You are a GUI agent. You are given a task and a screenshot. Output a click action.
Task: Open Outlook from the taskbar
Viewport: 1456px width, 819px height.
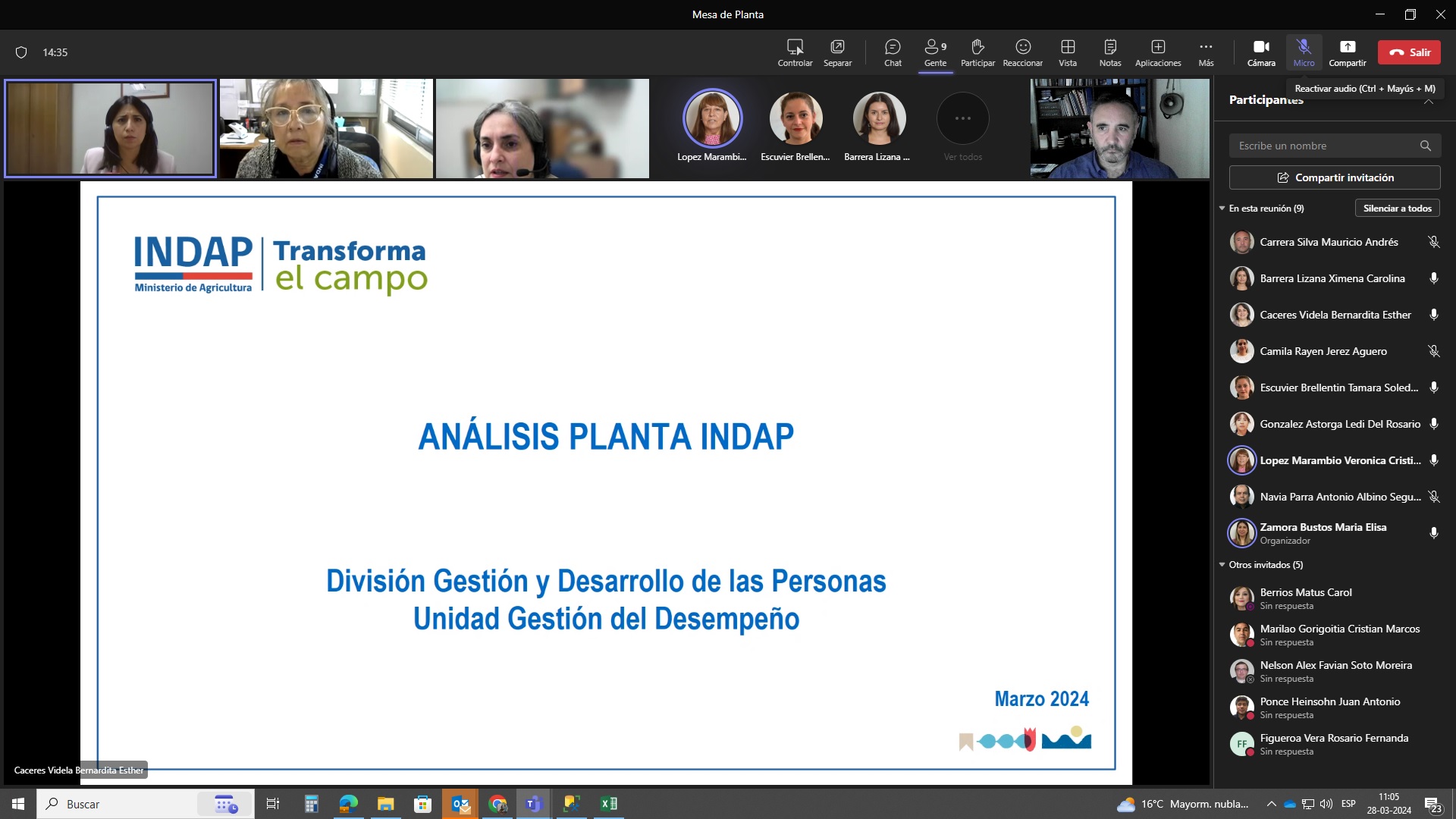click(460, 804)
